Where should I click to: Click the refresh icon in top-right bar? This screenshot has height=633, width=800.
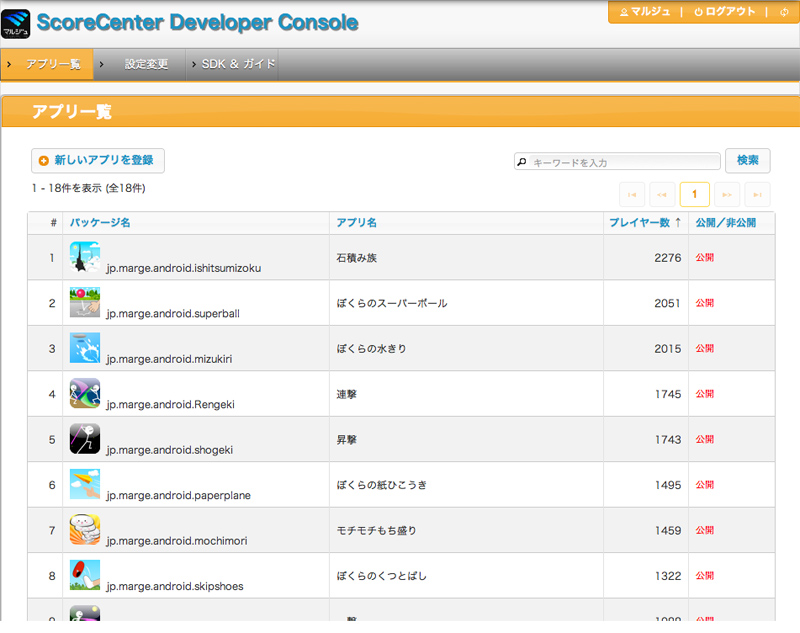781,12
